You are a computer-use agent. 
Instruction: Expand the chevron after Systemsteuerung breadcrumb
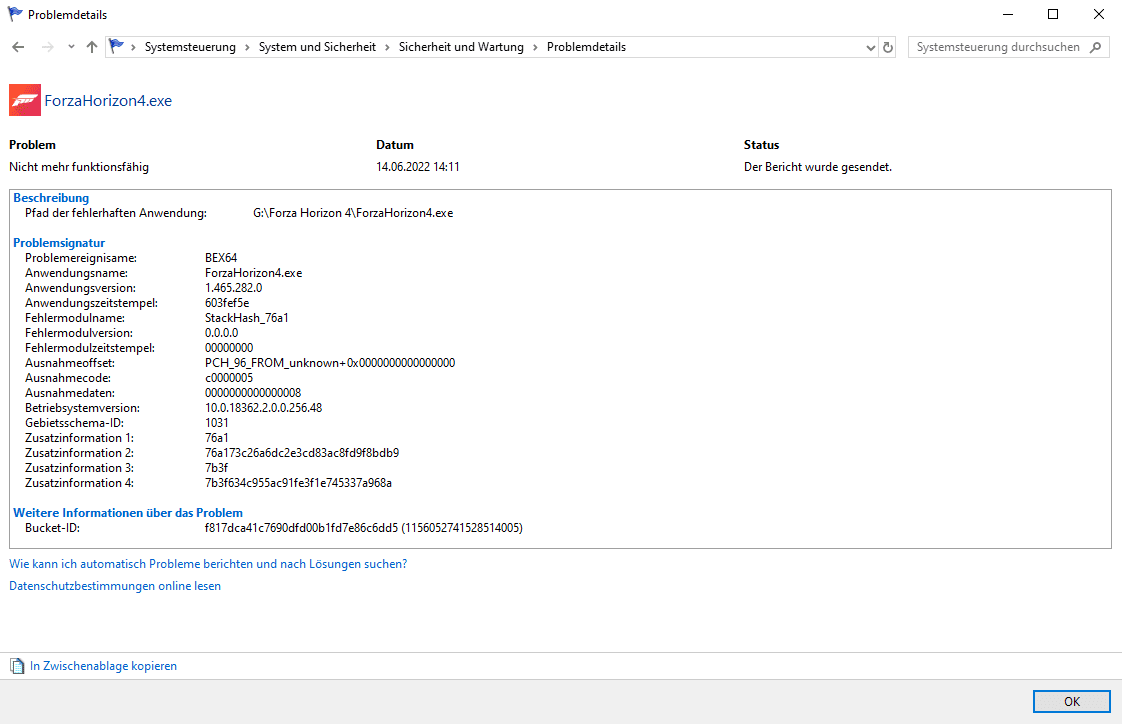point(247,47)
